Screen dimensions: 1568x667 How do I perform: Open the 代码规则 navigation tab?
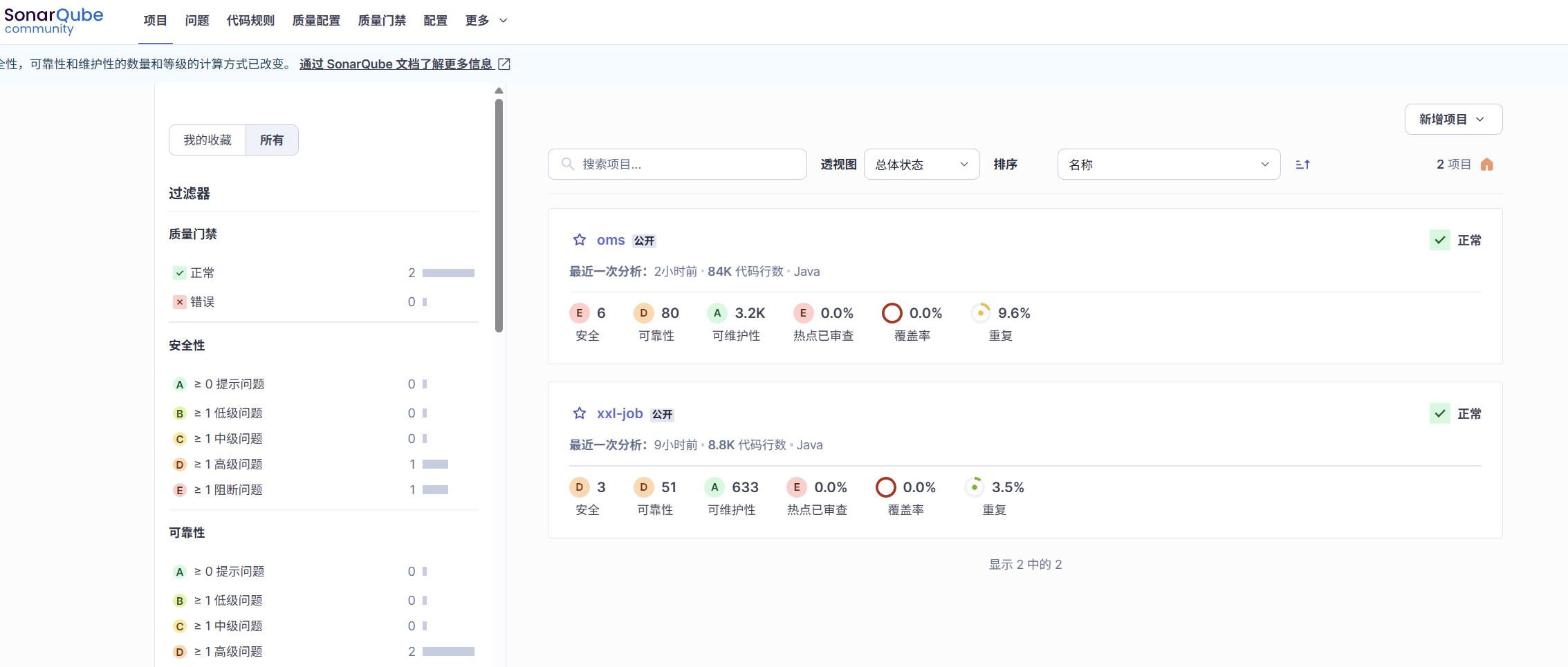pyautogui.click(x=250, y=21)
